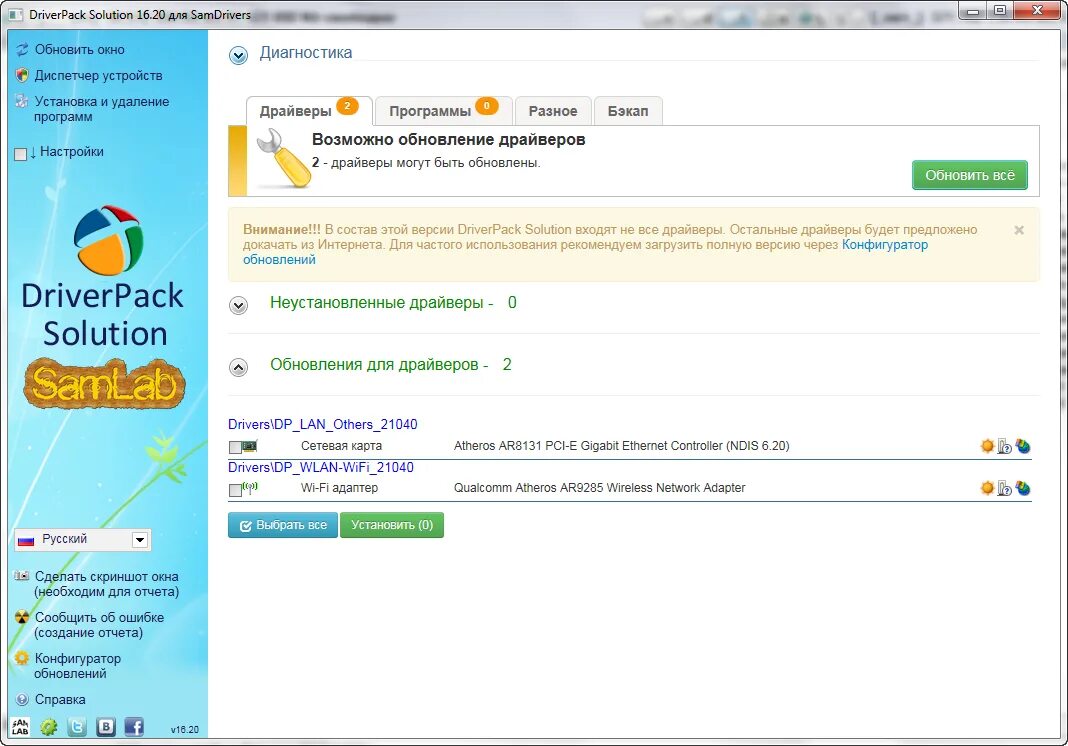Open Диспетчер устройств via its shield icon
The image size is (1068, 746).
coord(22,75)
